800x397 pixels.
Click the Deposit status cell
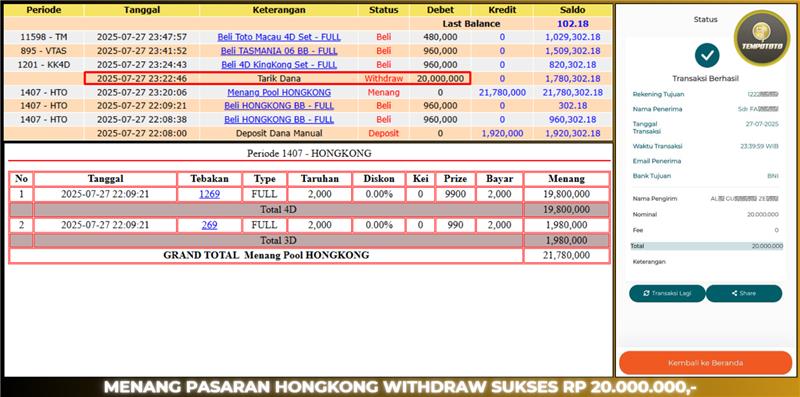[384, 133]
